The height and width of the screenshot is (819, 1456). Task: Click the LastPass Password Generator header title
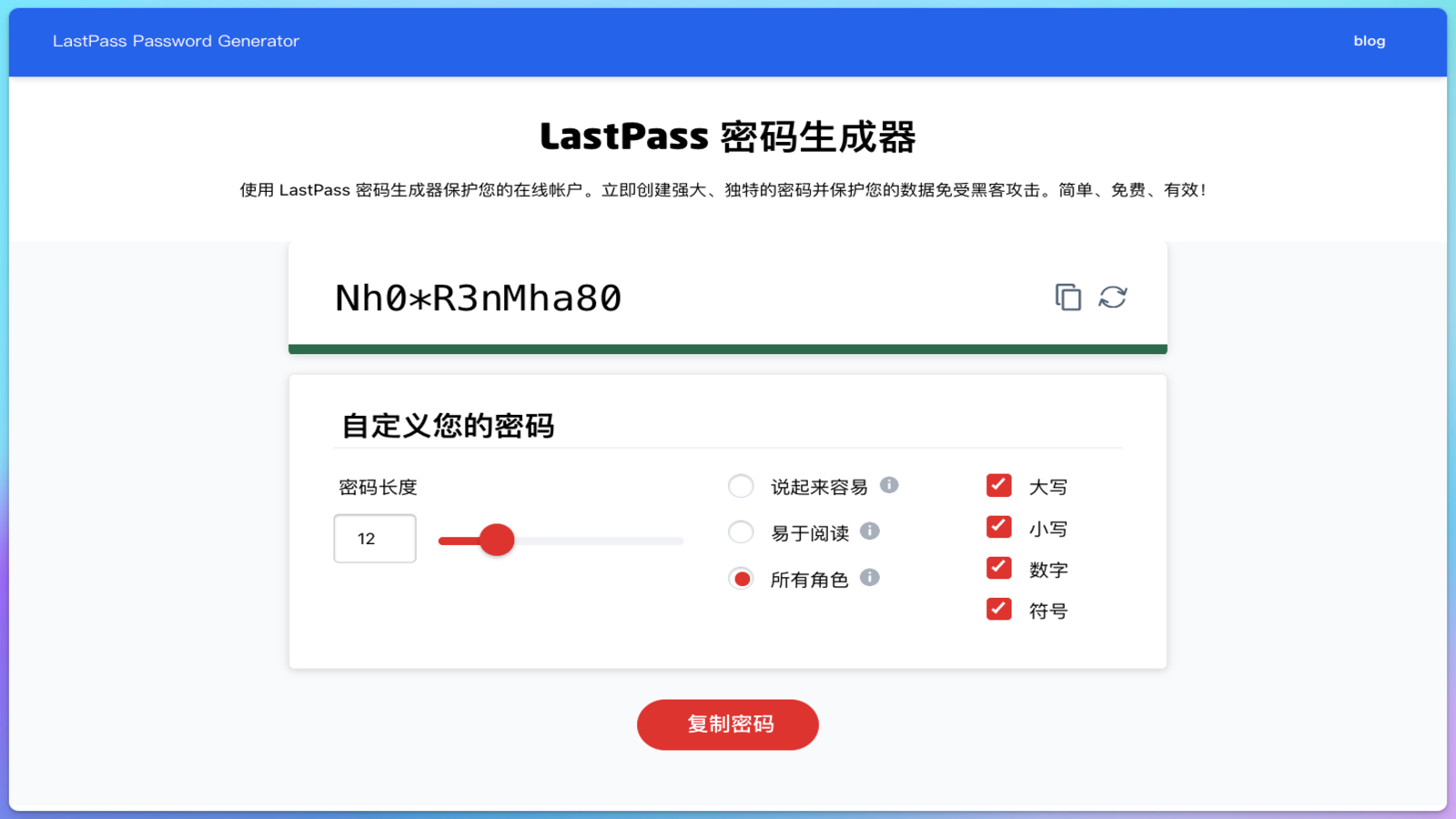[x=177, y=40]
